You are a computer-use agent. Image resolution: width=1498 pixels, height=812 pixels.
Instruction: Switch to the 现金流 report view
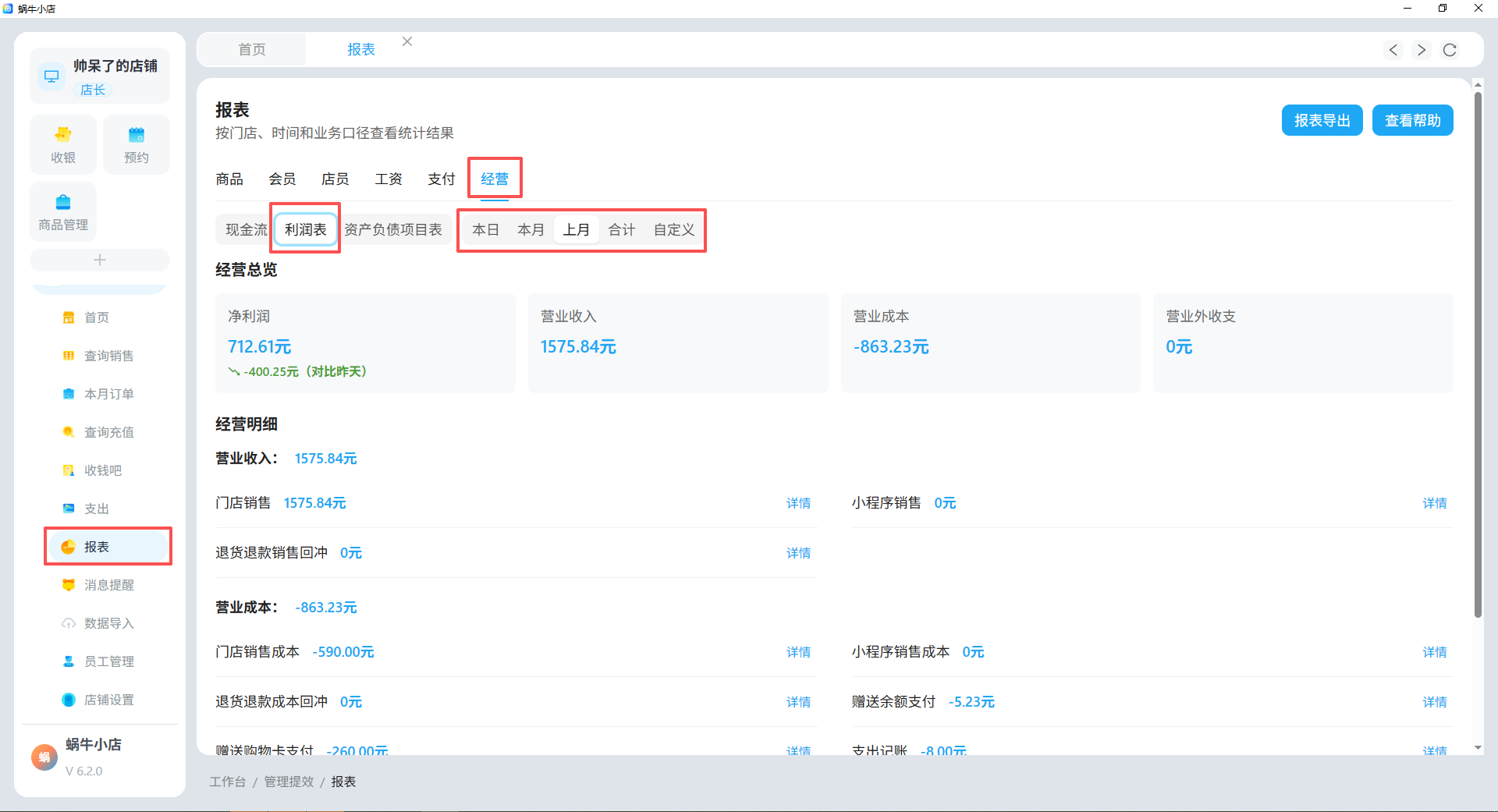pos(247,229)
